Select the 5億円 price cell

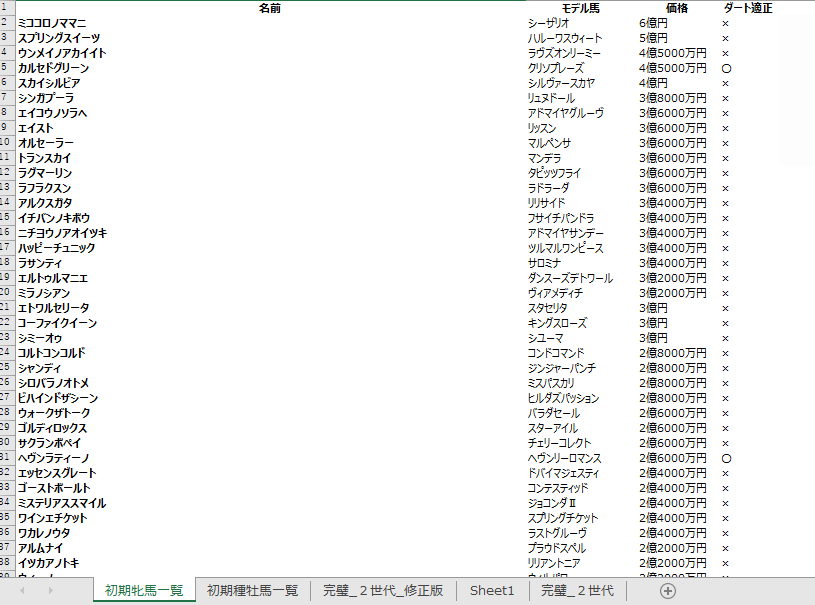(677, 38)
